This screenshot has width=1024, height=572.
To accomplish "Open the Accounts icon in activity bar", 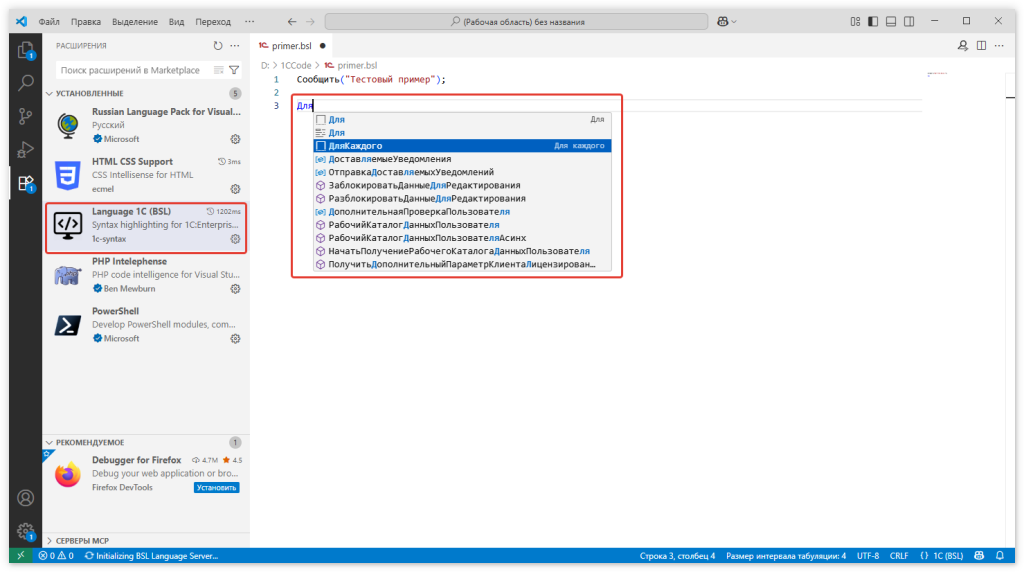I will [25, 498].
